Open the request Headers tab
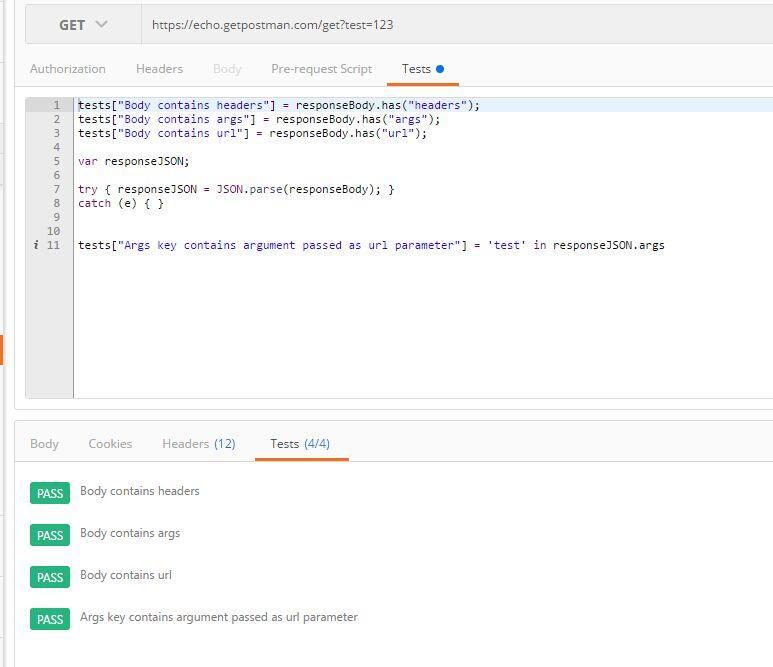This screenshot has height=667, width=773. 159,69
